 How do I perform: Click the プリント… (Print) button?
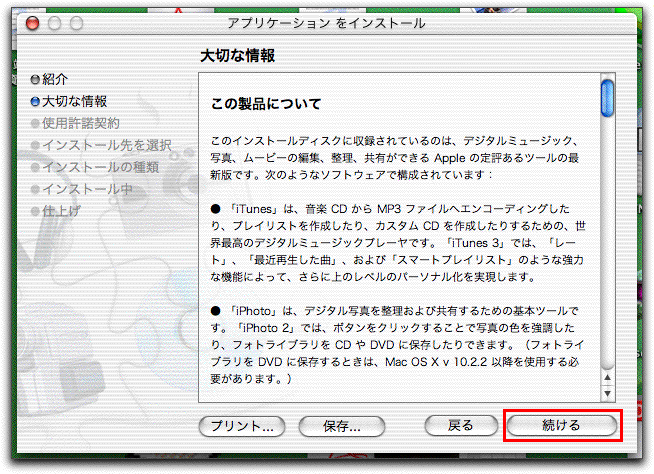242,426
